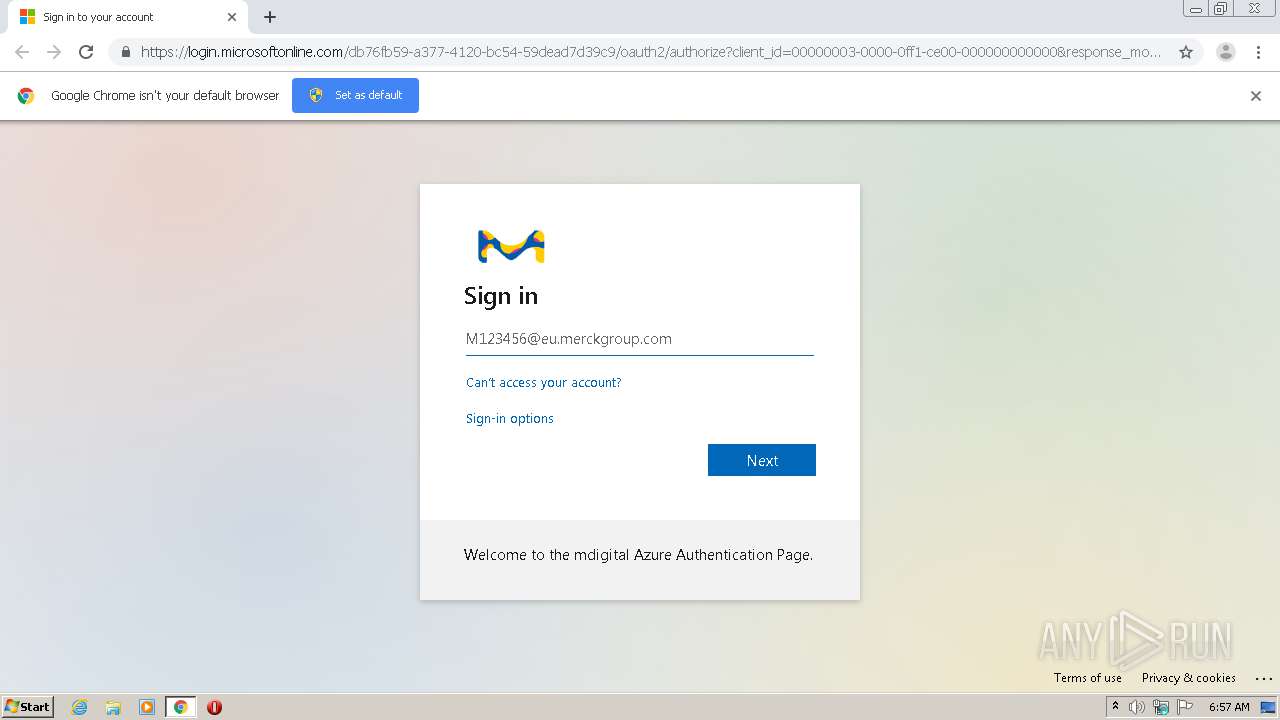Dismiss the default browser notification bar
This screenshot has height=720, width=1280.
[x=1256, y=96]
